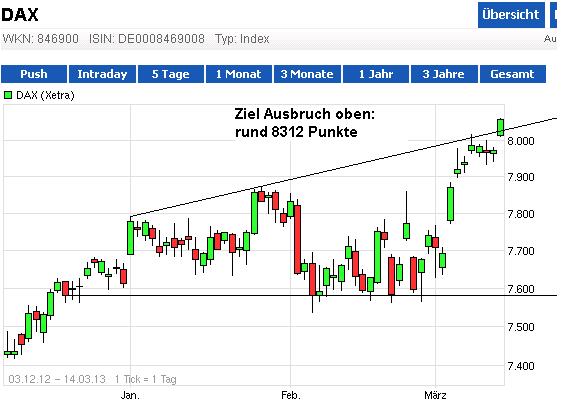Show the Gesamt full history chart
564x407 pixels.
click(x=513, y=74)
